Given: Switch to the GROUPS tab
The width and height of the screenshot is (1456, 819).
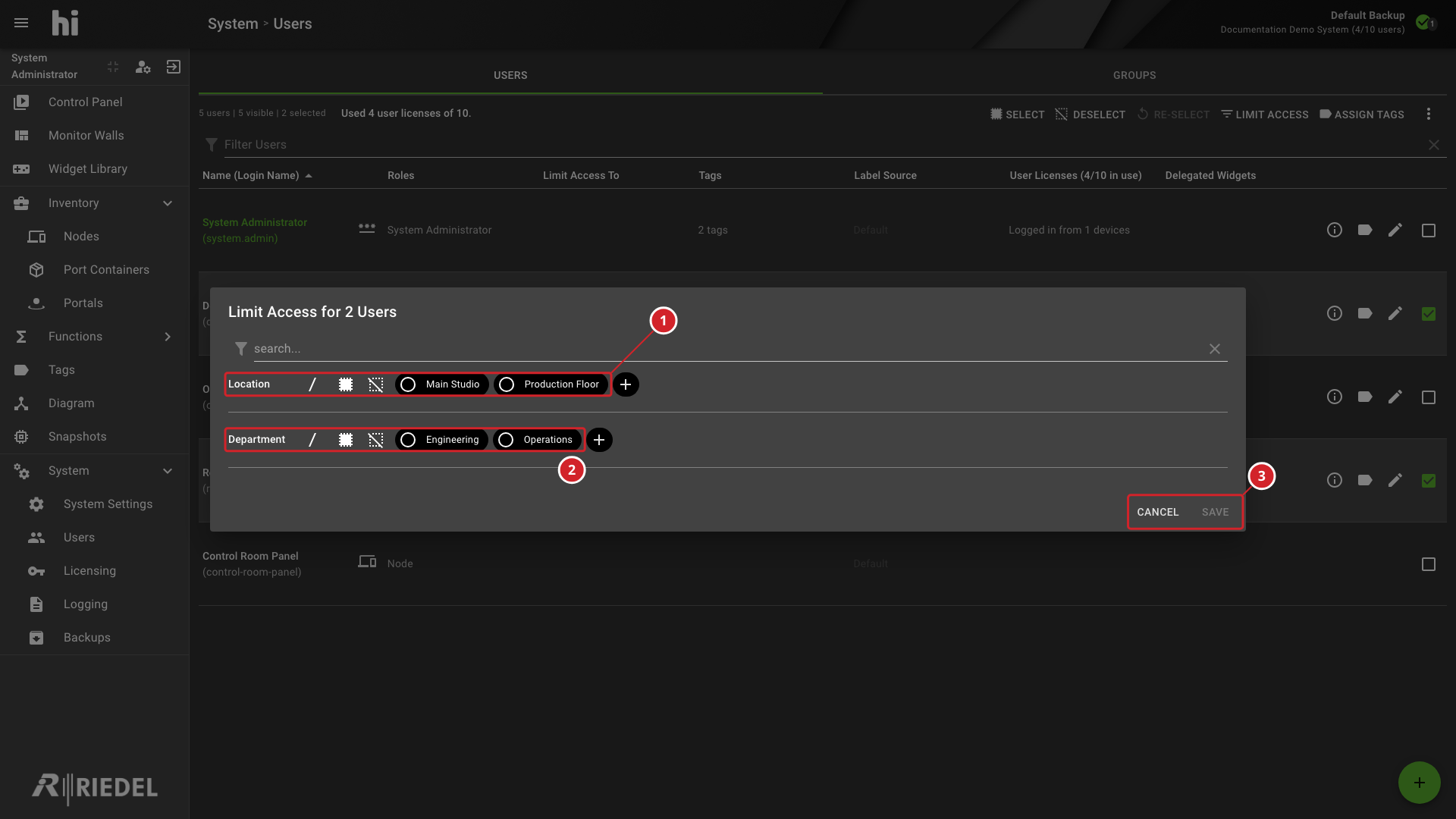Looking at the screenshot, I should [1134, 75].
